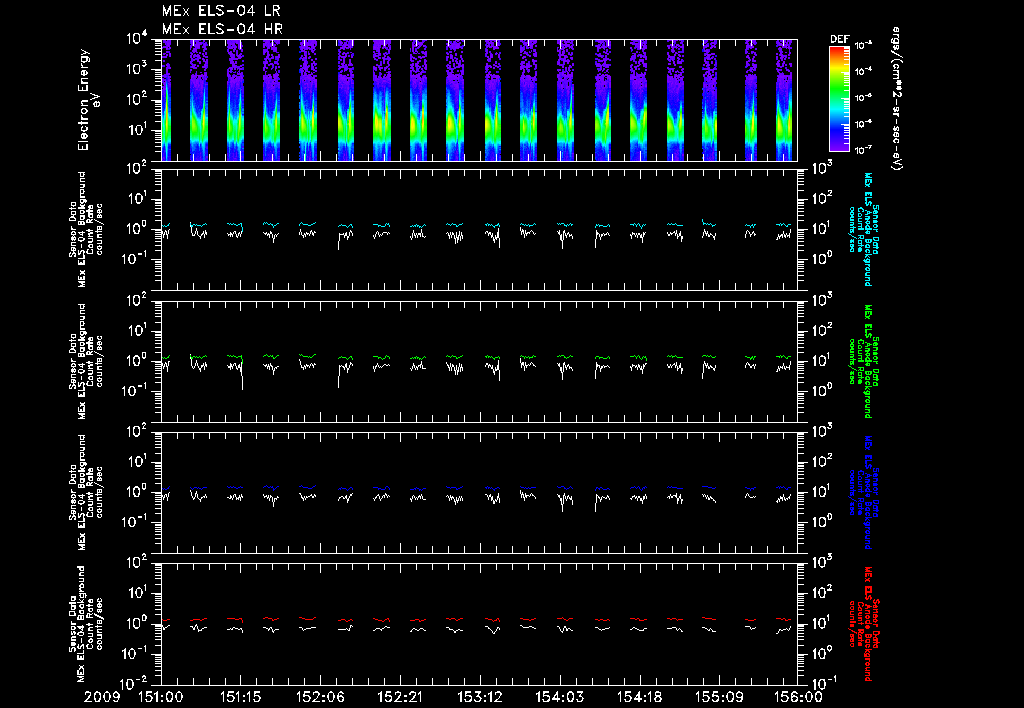Click the "MEx ELS-04 LR" title text
1024x708 pixels.
click(x=221, y=11)
